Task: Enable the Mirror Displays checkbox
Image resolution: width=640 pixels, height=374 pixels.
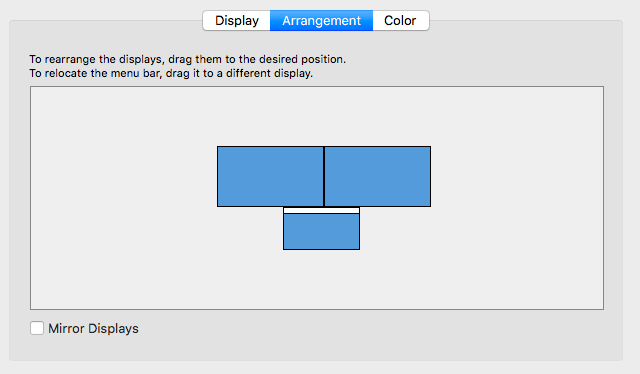Action: coord(37,328)
